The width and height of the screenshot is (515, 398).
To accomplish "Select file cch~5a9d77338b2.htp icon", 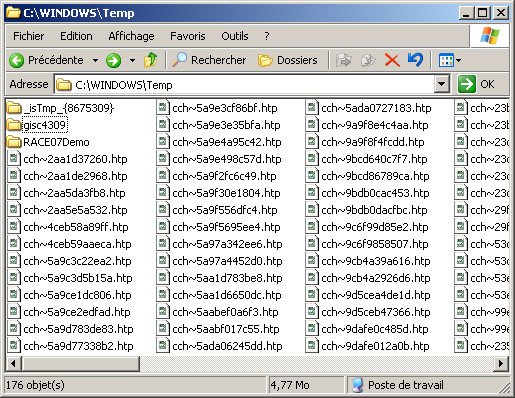I will (x=14, y=346).
